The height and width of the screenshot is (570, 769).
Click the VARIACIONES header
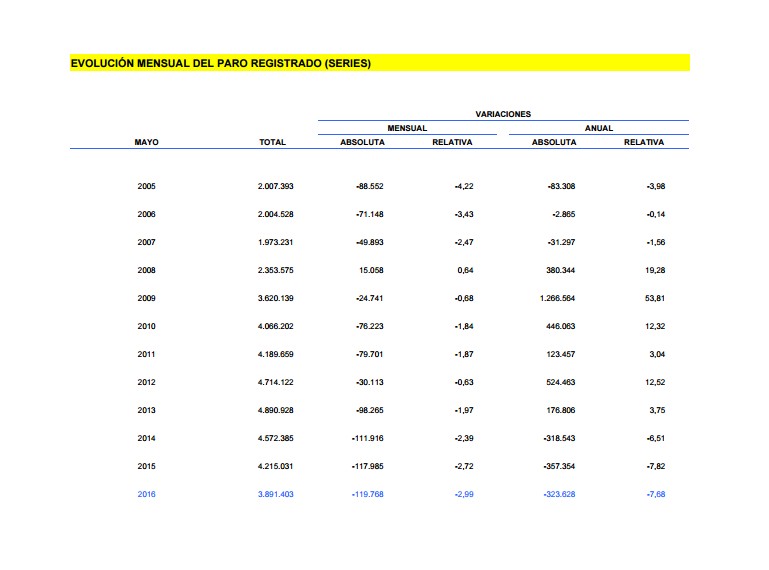[x=503, y=114]
